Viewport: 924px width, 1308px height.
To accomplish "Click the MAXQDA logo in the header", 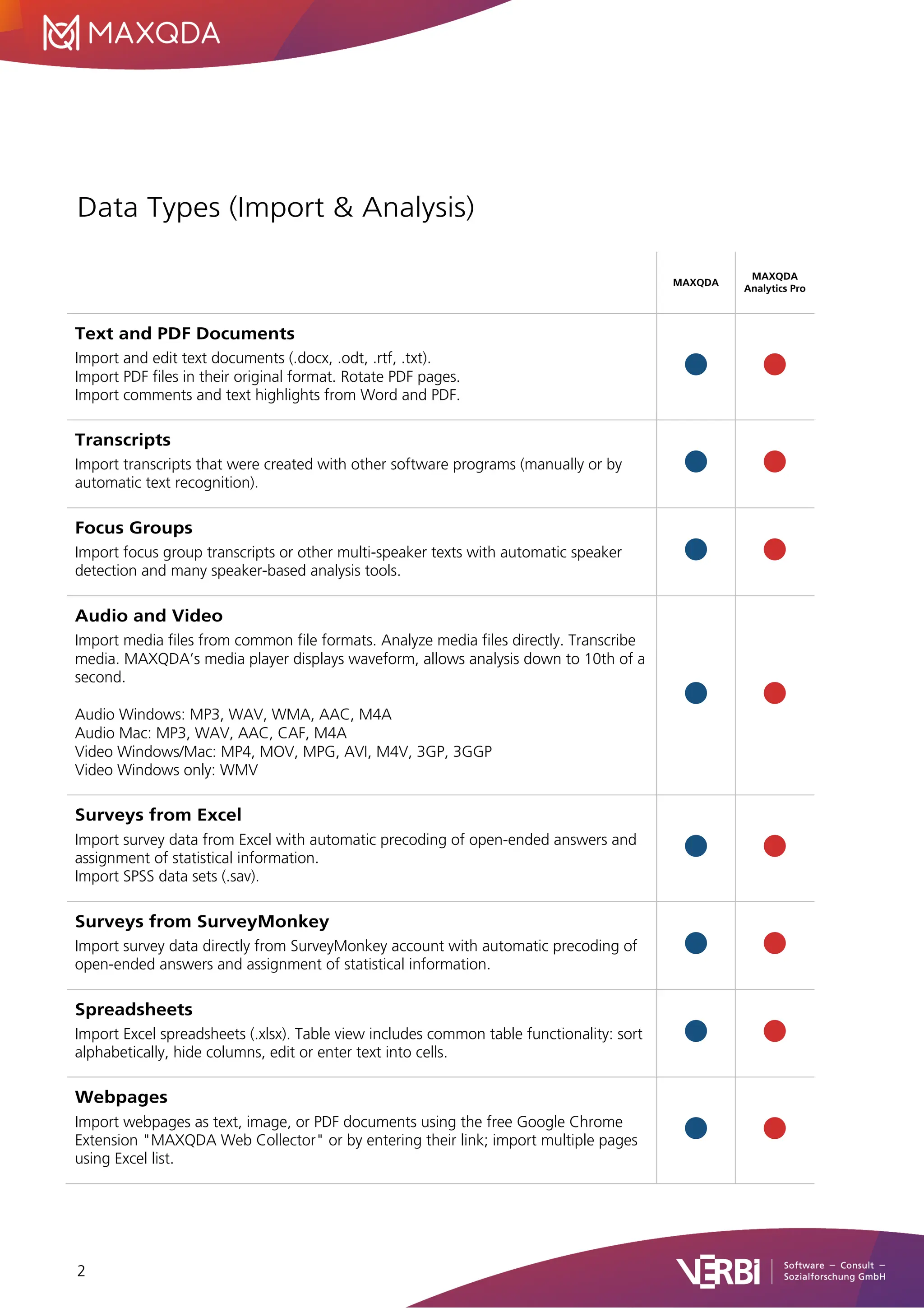I will tap(131, 33).
